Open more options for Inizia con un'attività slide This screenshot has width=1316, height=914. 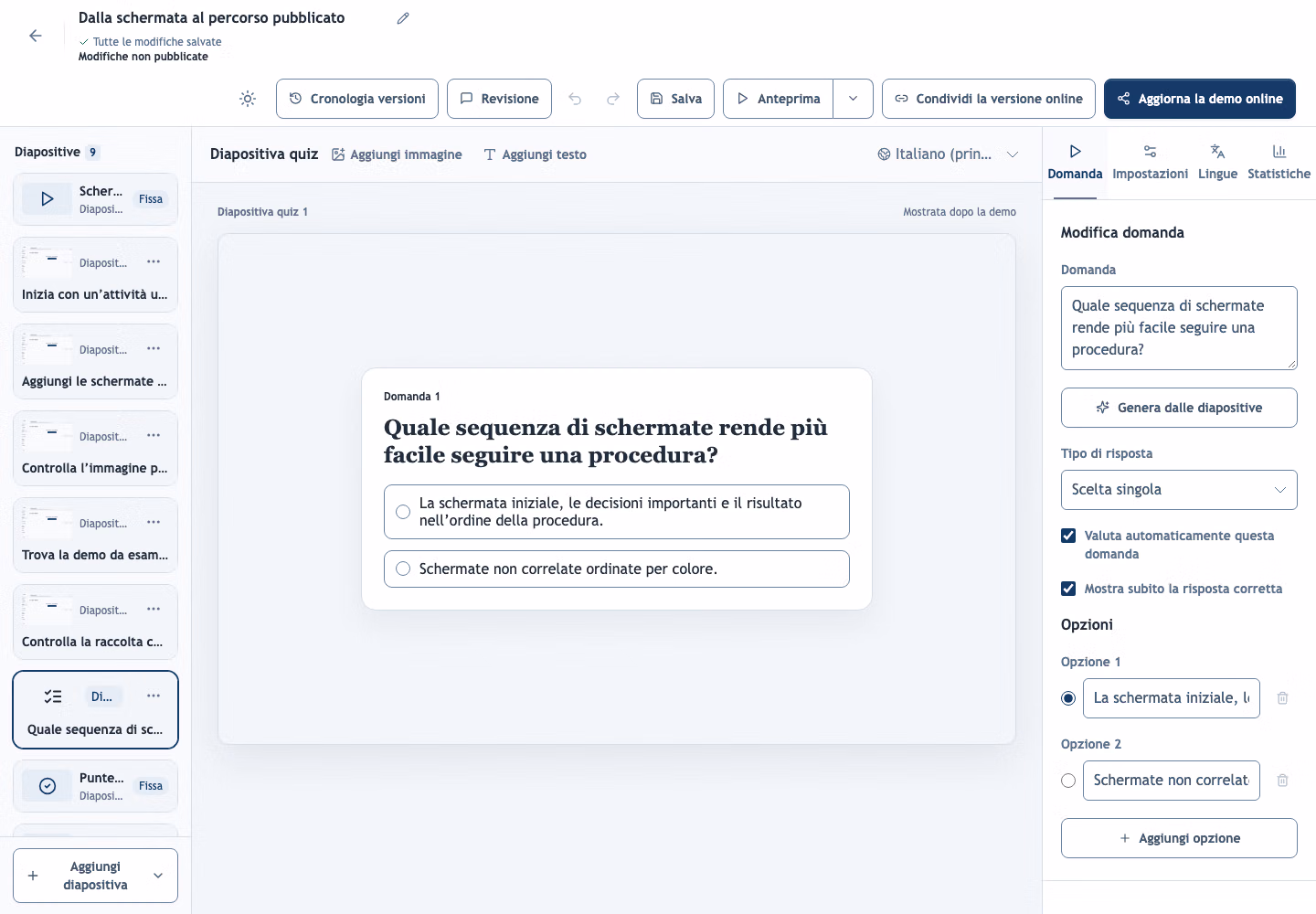click(x=154, y=262)
